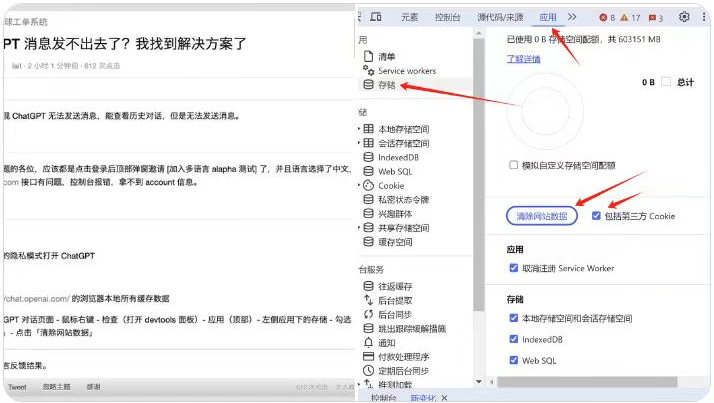Image resolution: width=714 pixels, height=403 pixels.
Task: Select the Cookie item in the sidebar
Action: coord(391,185)
